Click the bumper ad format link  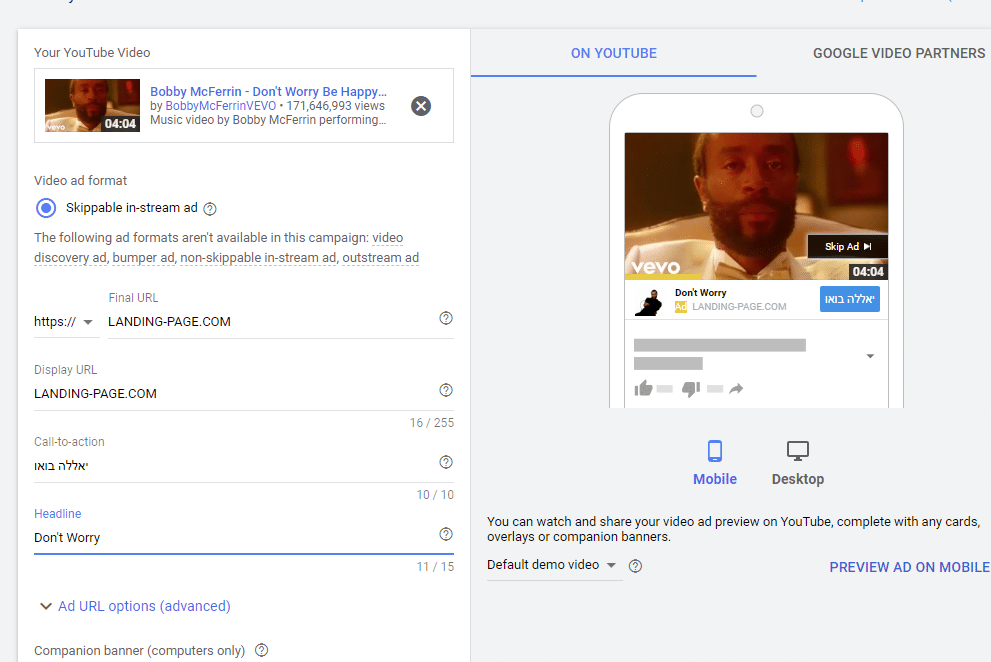click(x=143, y=257)
